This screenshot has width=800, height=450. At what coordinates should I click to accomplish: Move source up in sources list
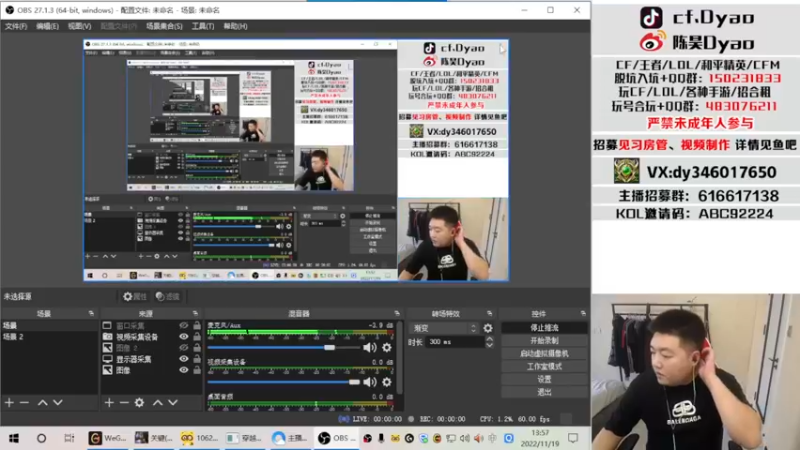pyautogui.click(x=158, y=403)
